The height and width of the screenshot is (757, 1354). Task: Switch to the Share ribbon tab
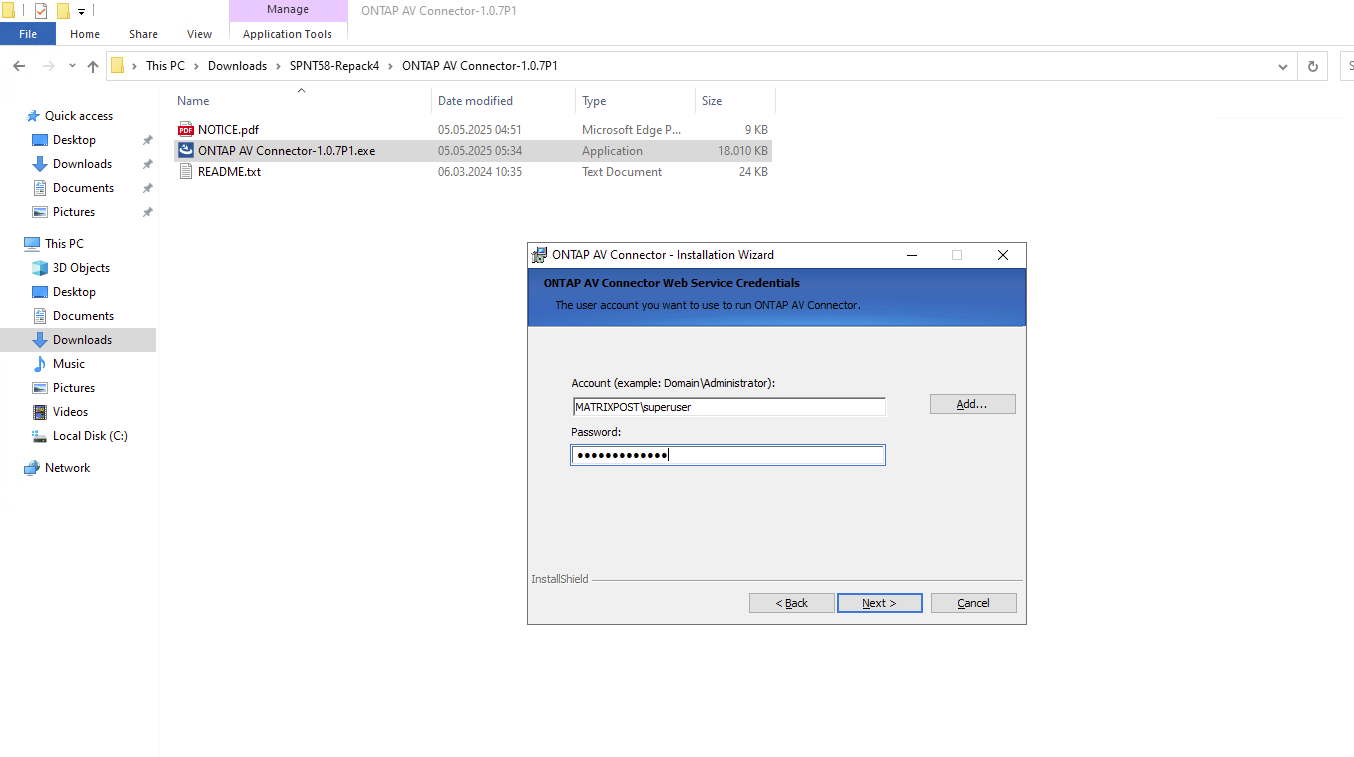pos(143,34)
